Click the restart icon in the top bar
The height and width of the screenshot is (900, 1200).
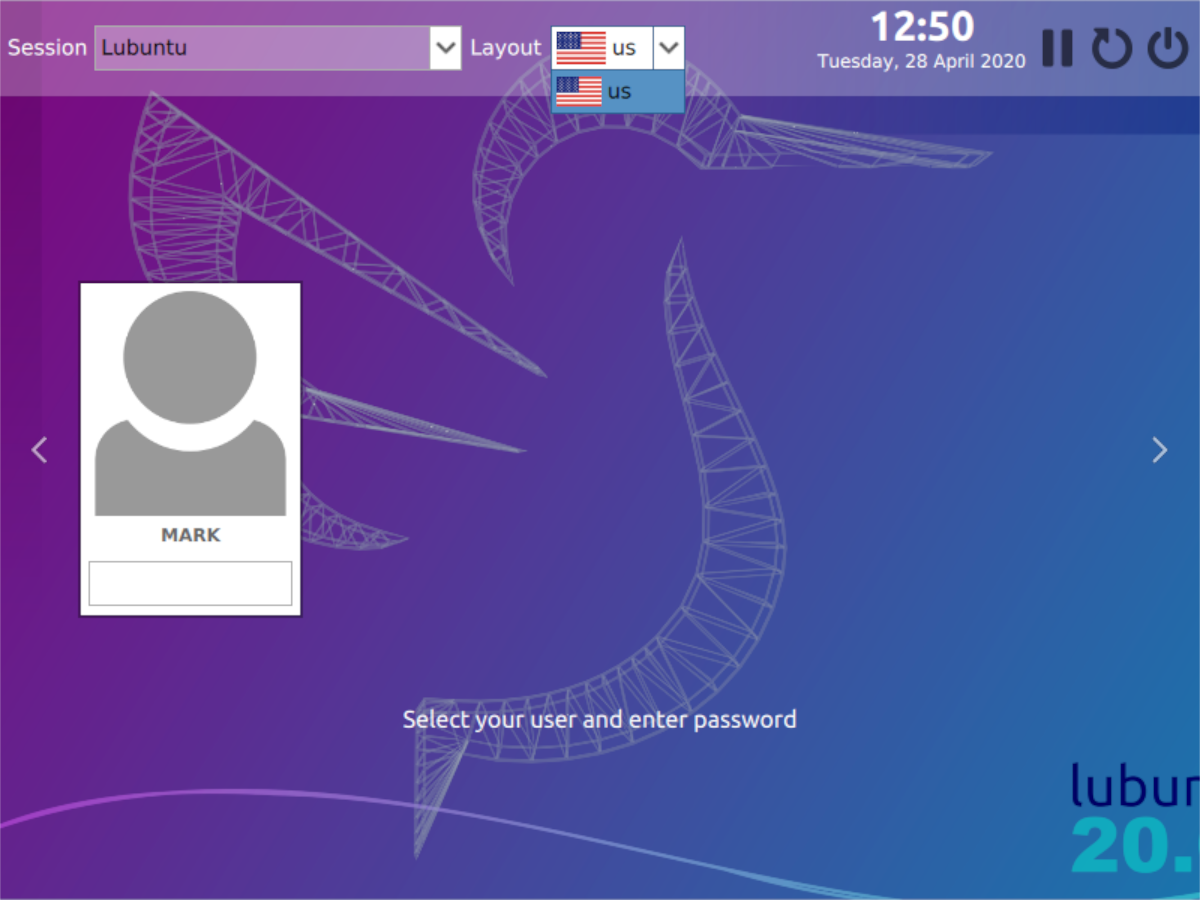1112,48
